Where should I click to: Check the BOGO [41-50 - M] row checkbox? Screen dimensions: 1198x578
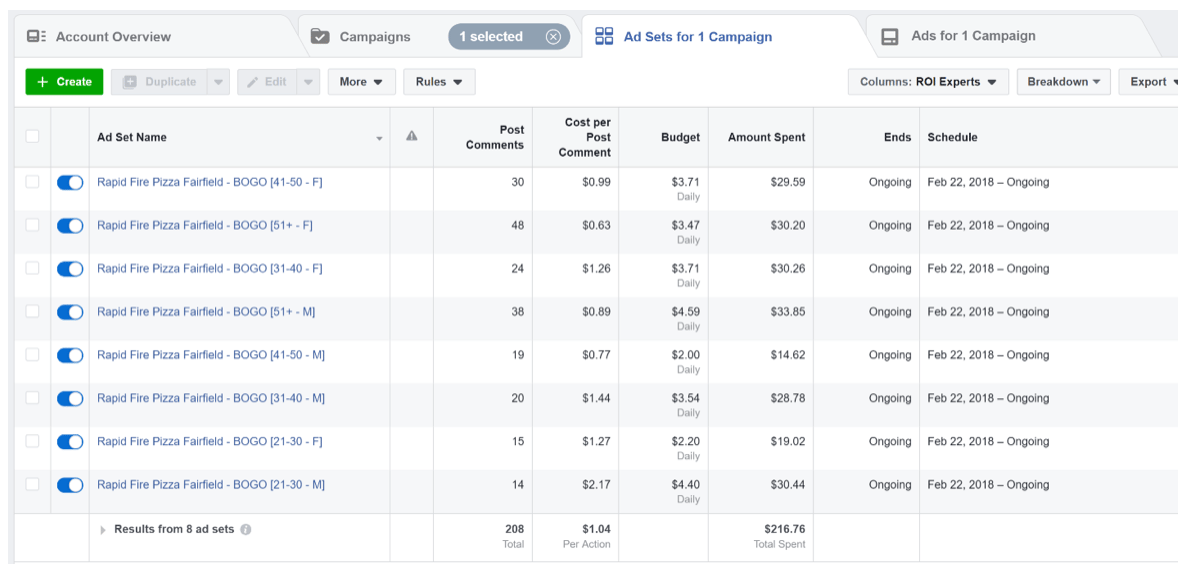coord(32,354)
